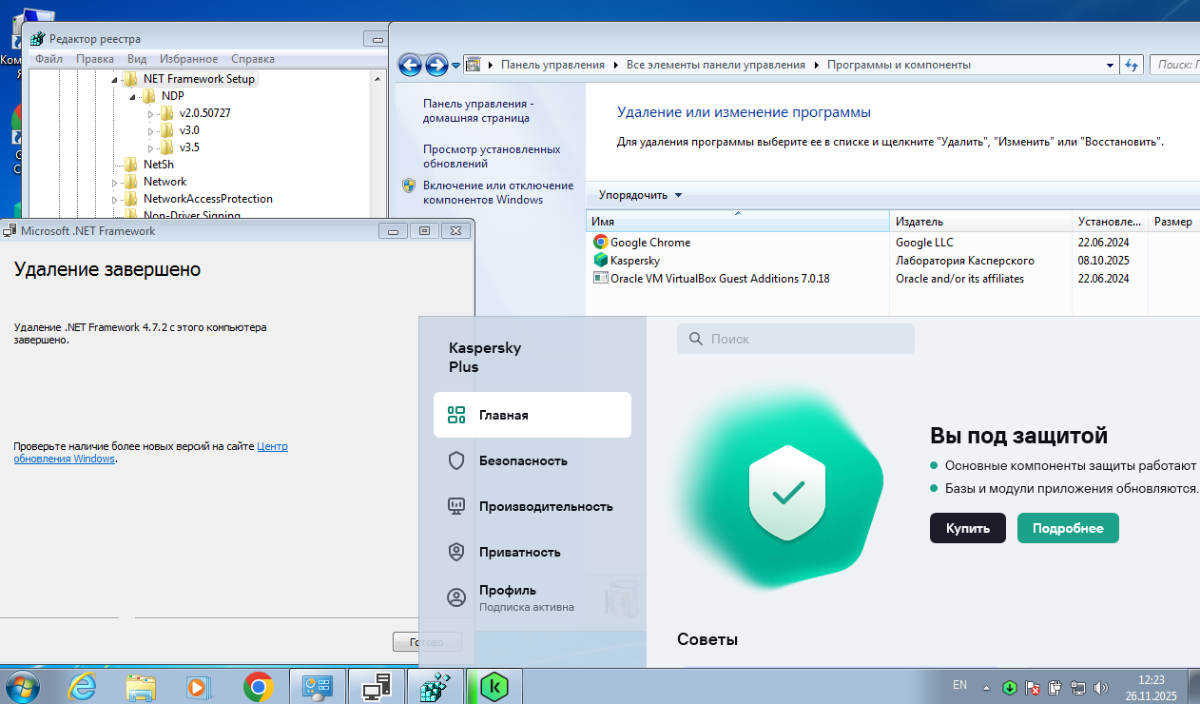Viewport: 1200px width, 704px height.
Task: Switch to Kaspersky taskbar button
Action: (494, 686)
